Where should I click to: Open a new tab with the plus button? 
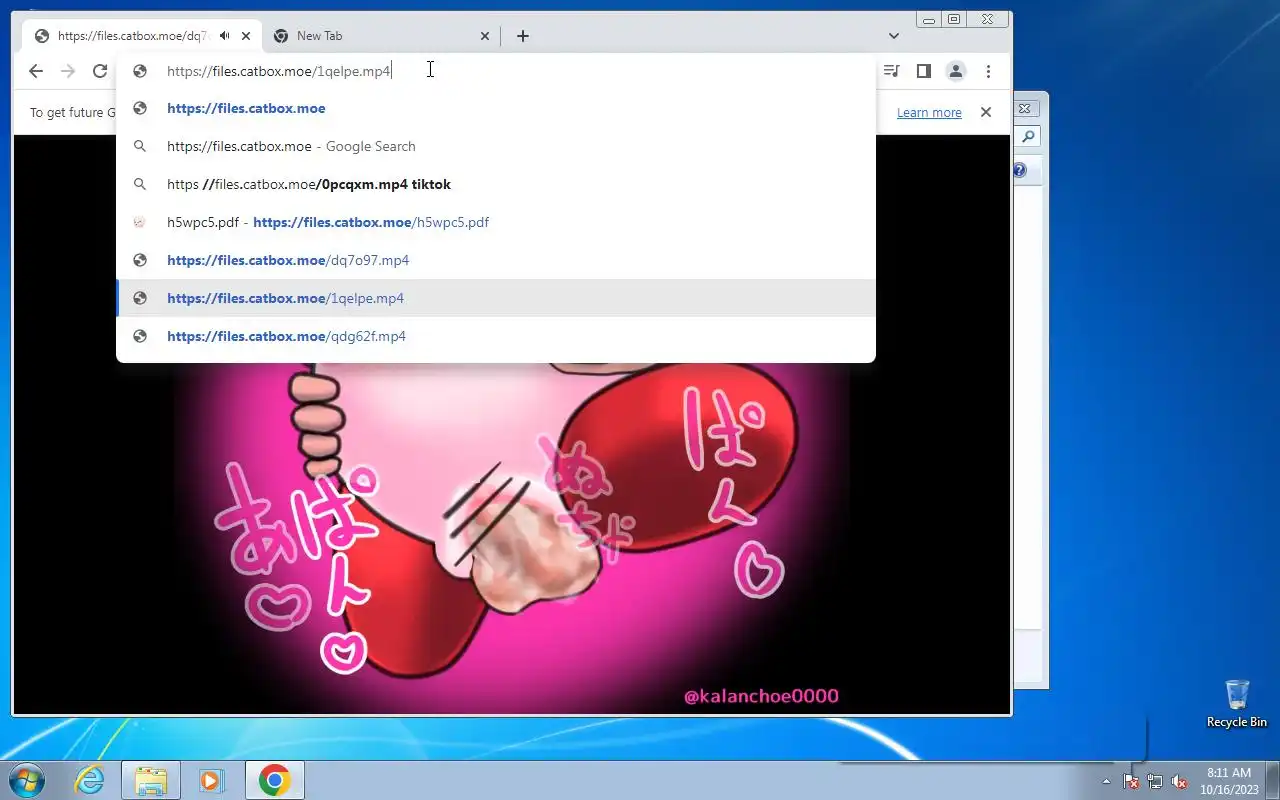click(523, 36)
